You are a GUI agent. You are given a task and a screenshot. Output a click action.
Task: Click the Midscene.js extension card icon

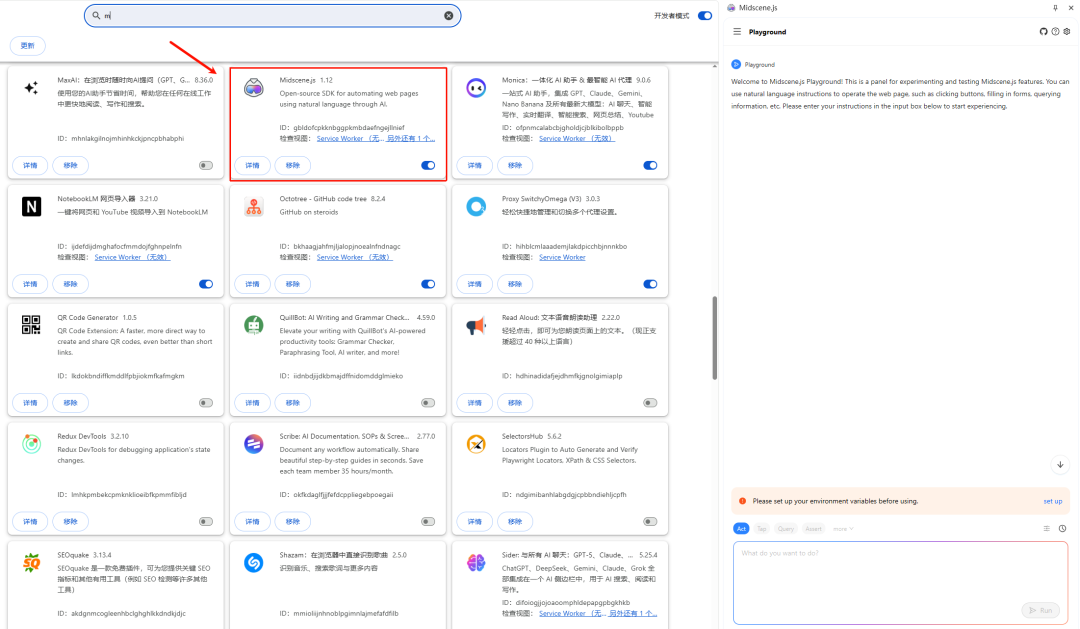click(253, 87)
